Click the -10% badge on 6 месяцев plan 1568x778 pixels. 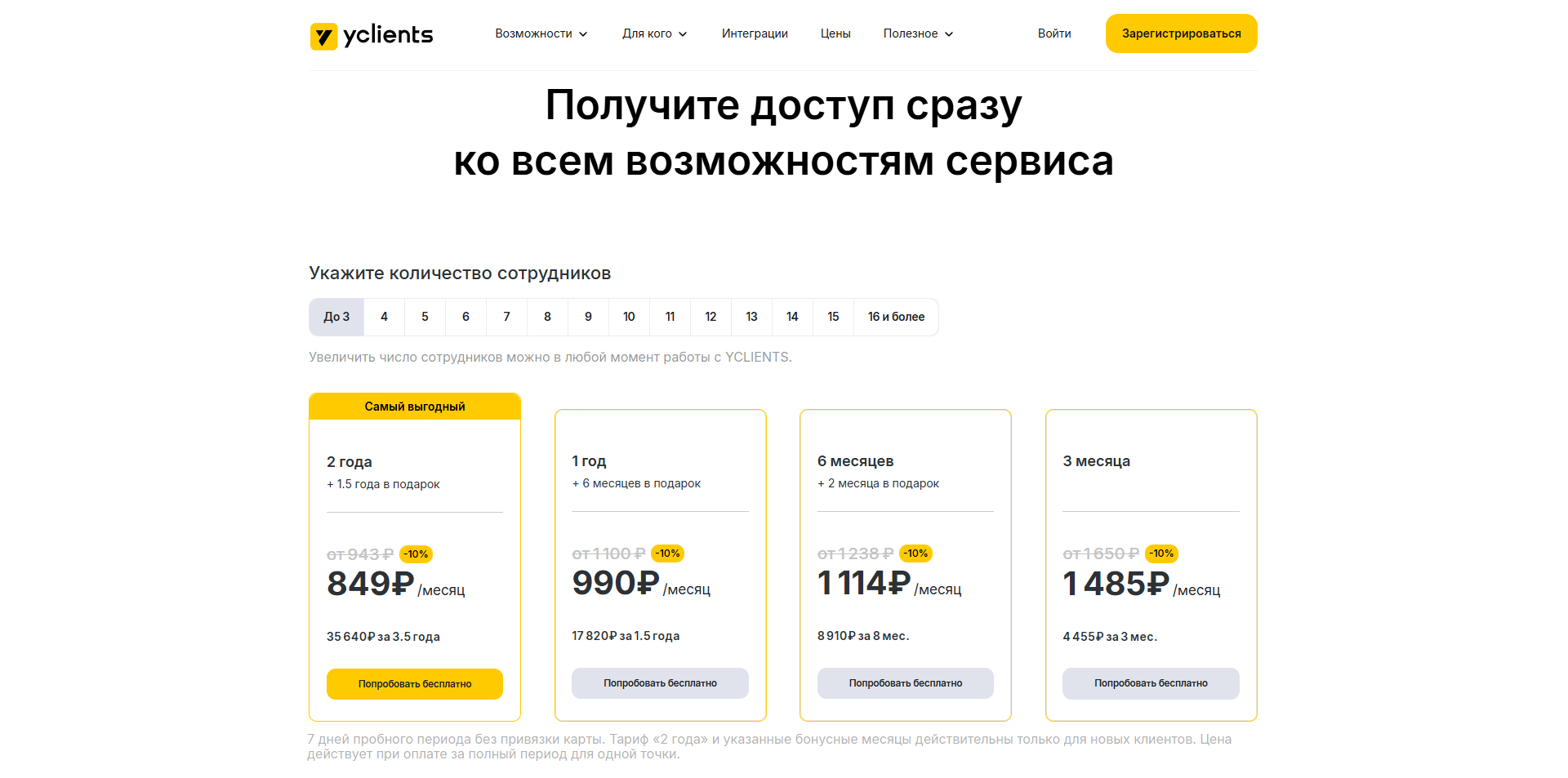click(916, 553)
